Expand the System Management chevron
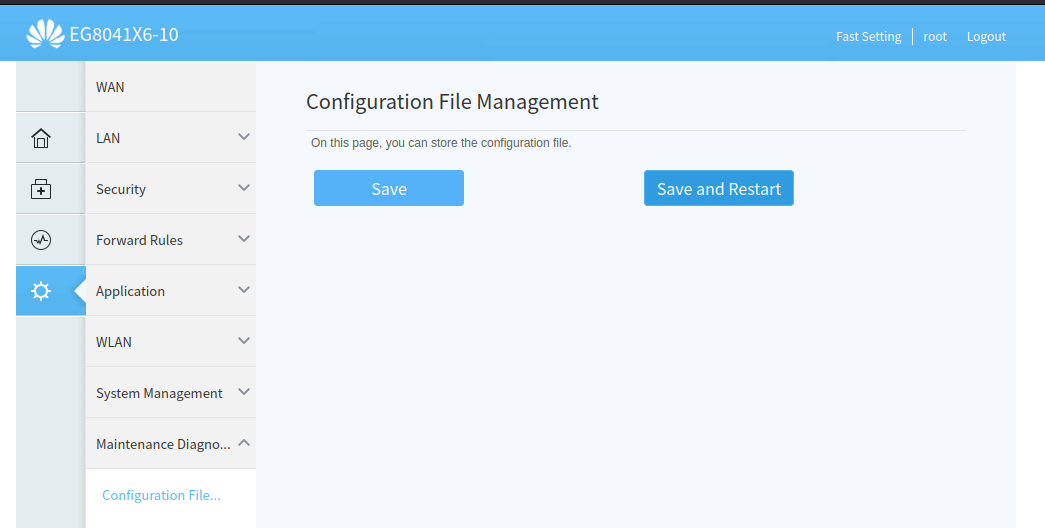Viewport: 1045px width, 528px height. (x=244, y=391)
